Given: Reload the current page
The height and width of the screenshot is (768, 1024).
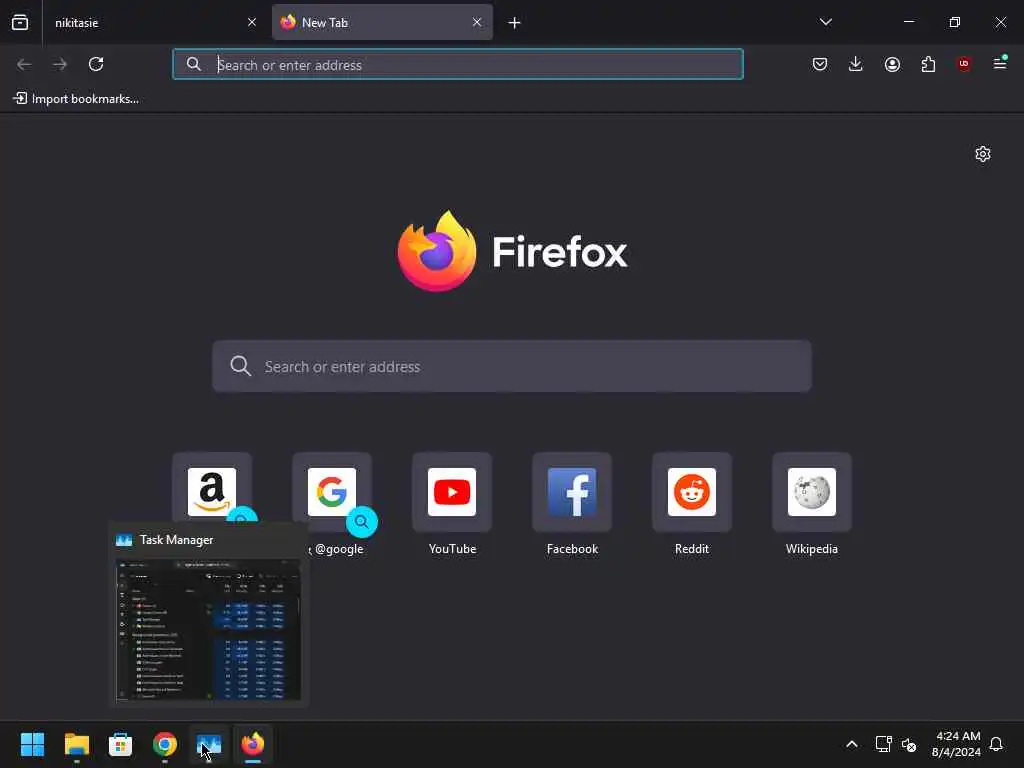Looking at the screenshot, I should tap(96, 64).
